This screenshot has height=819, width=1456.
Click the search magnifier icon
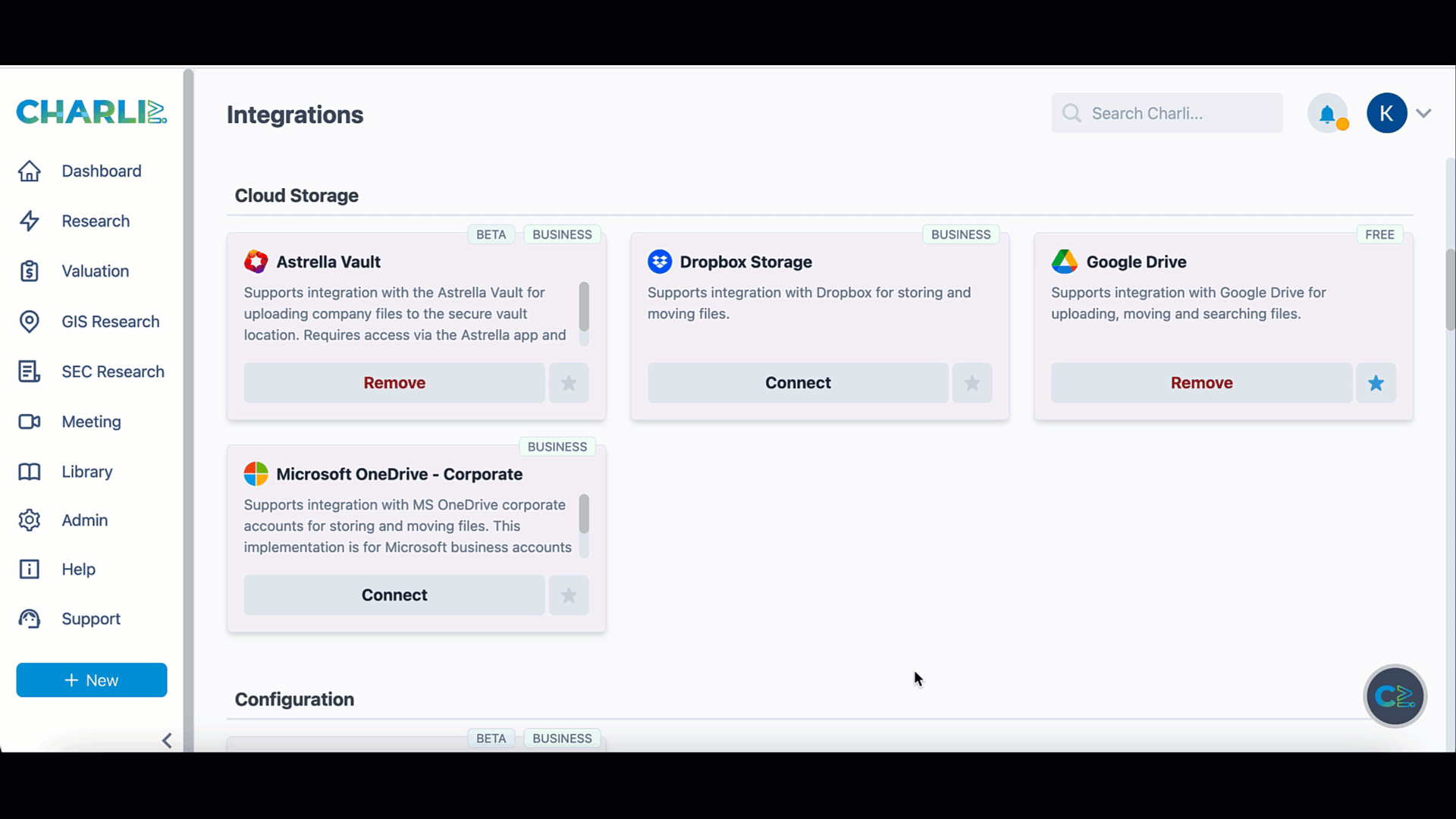coord(1072,114)
